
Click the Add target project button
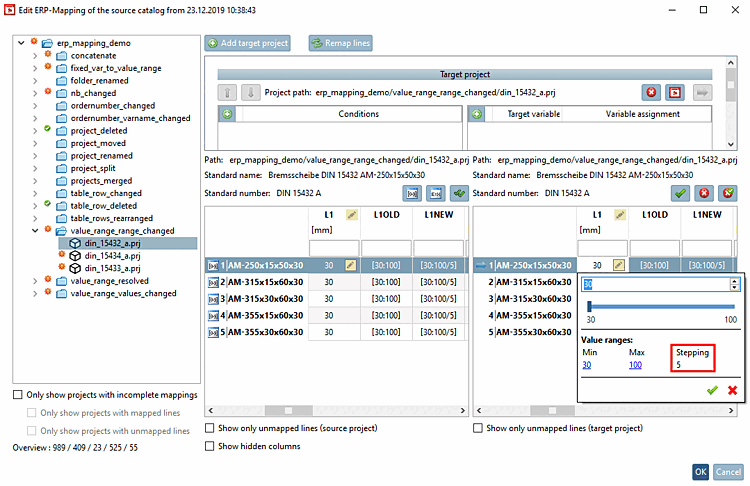[247, 43]
